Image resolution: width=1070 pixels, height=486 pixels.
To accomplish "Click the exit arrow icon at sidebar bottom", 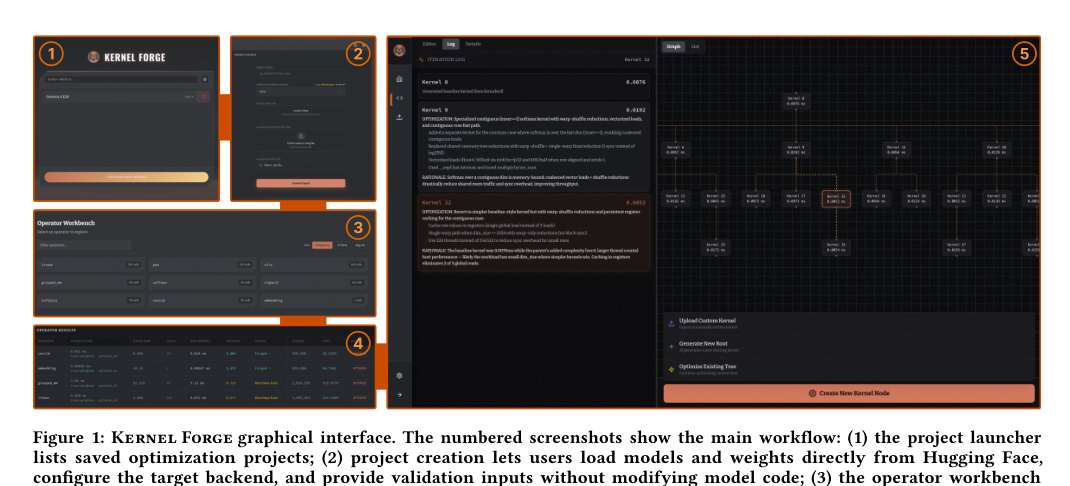I will (399, 395).
